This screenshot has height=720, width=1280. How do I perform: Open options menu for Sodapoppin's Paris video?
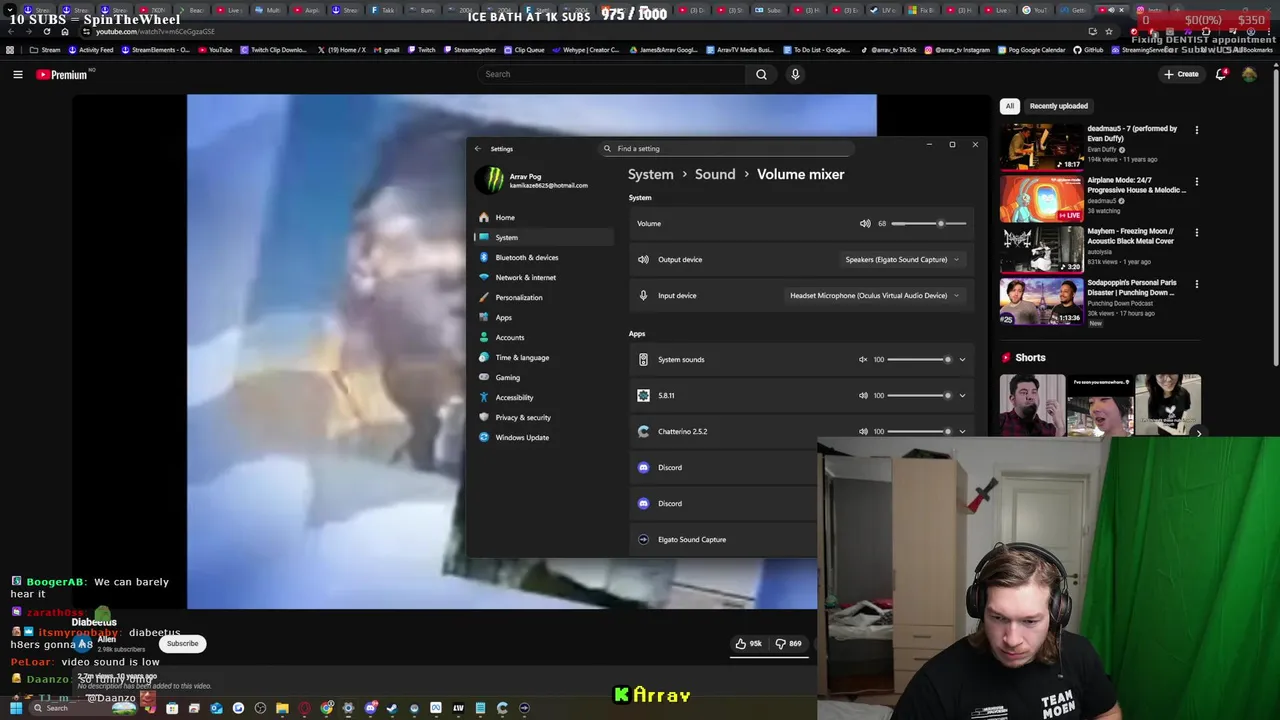(x=1196, y=284)
